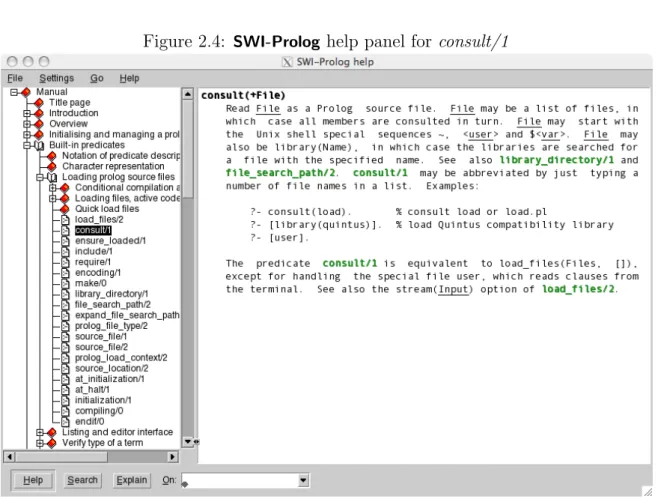
Task: Click the diamond icon beside Overview
Action: 39,124
